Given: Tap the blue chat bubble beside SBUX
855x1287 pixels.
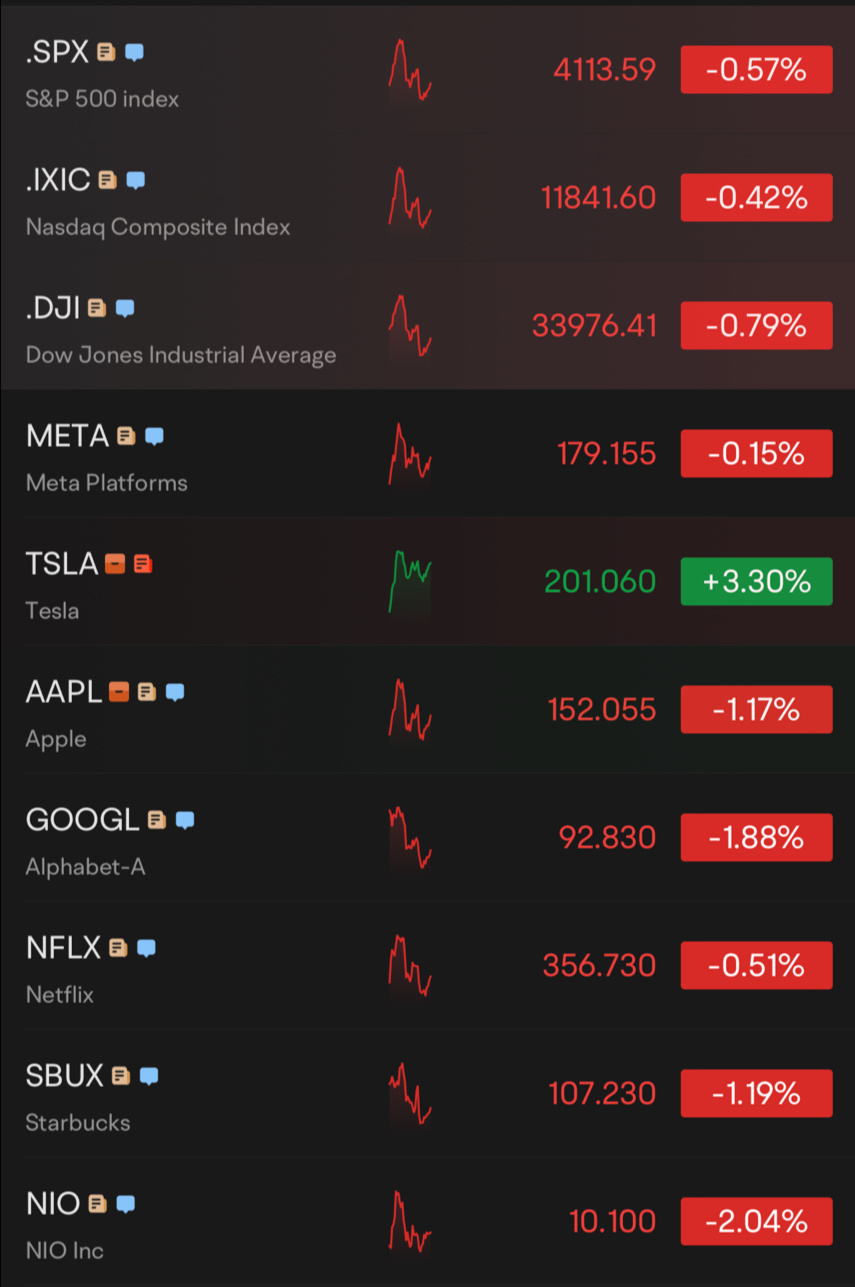Looking at the screenshot, I should [x=149, y=1076].
